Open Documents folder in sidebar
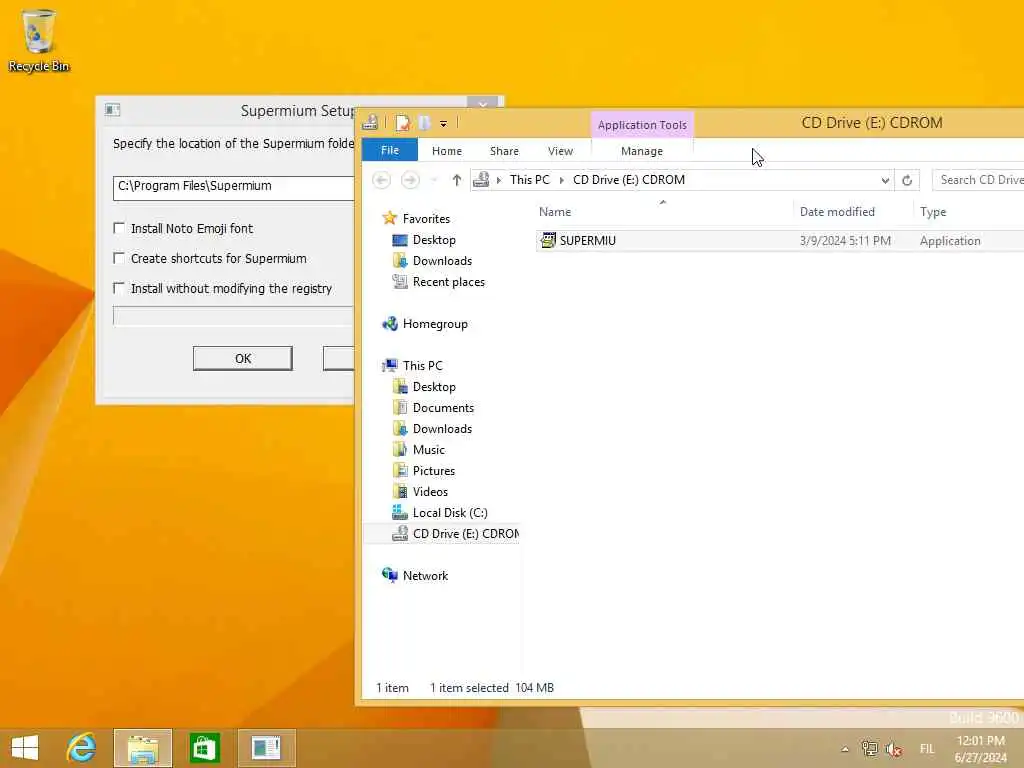This screenshot has width=1024, height=768. [443, 408]
